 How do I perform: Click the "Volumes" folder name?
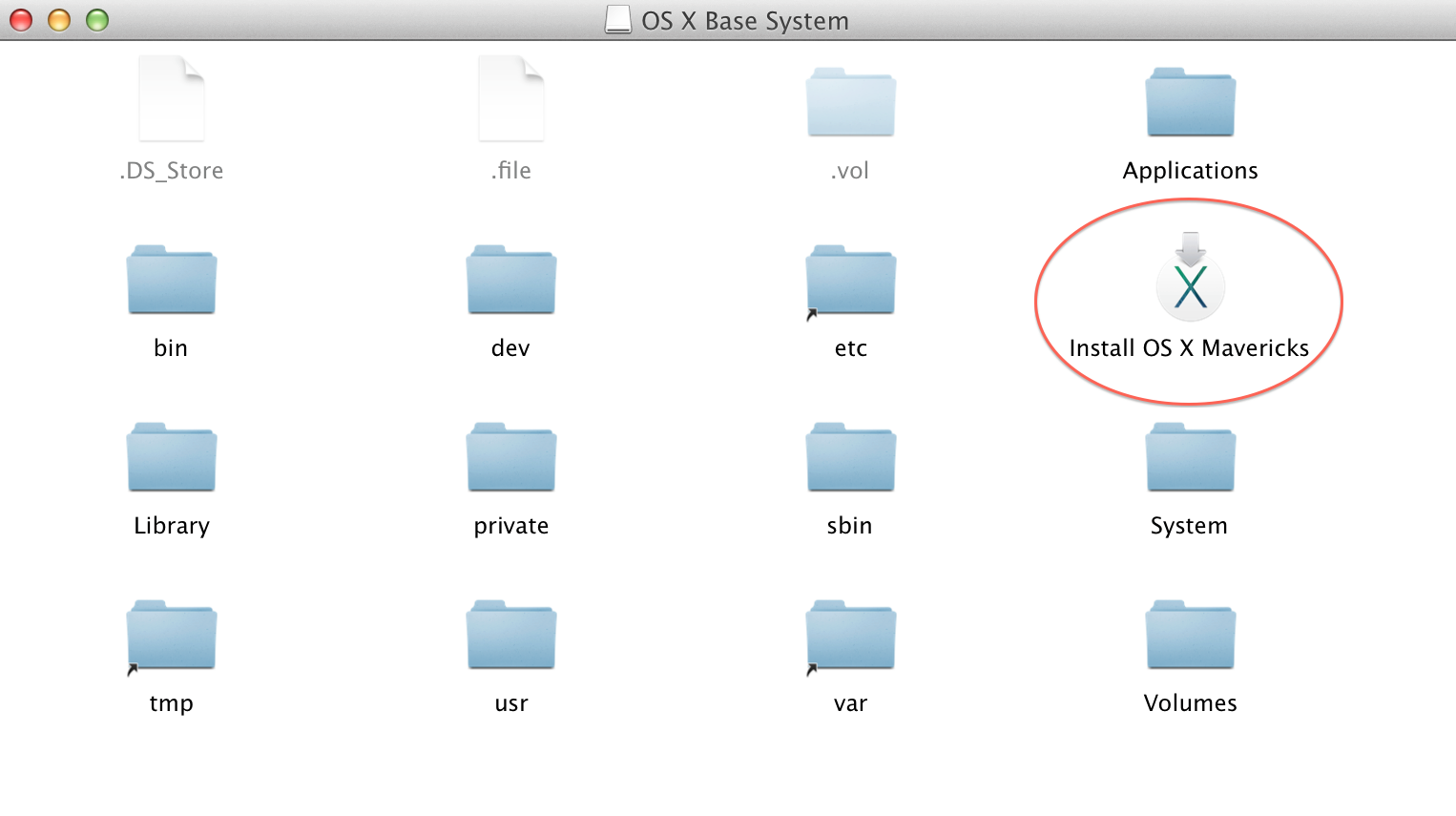(1191, 703)
